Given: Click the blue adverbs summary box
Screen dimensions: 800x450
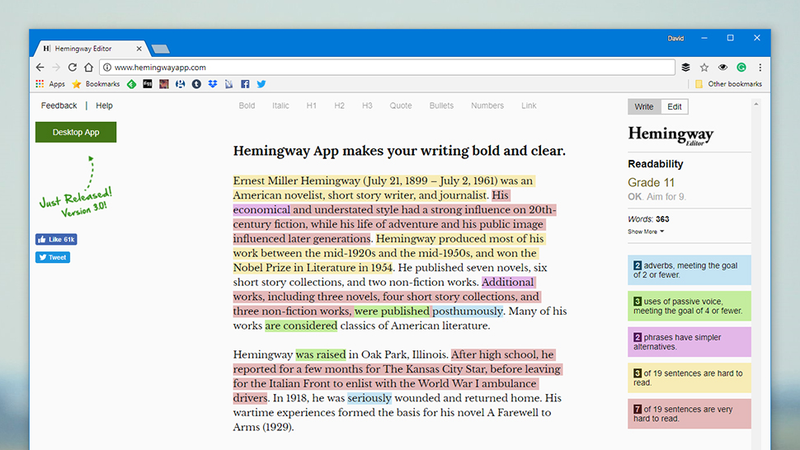Looking at the screenshot, I should coord(689,270).
